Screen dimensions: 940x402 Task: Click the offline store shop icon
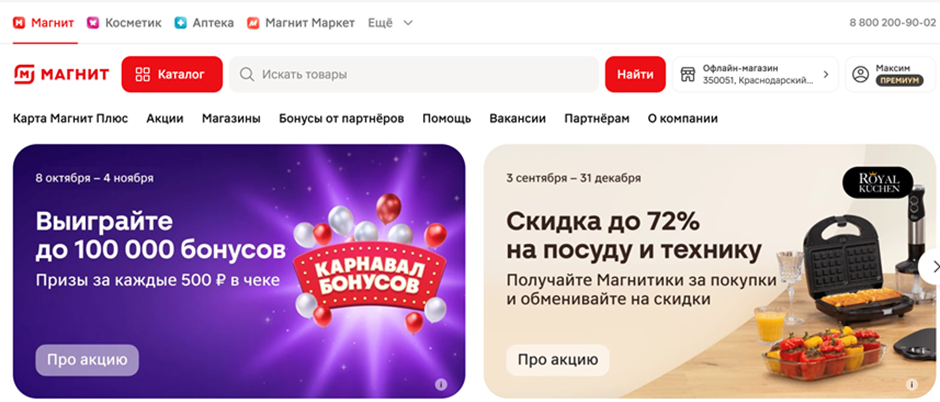pos(688,74)
